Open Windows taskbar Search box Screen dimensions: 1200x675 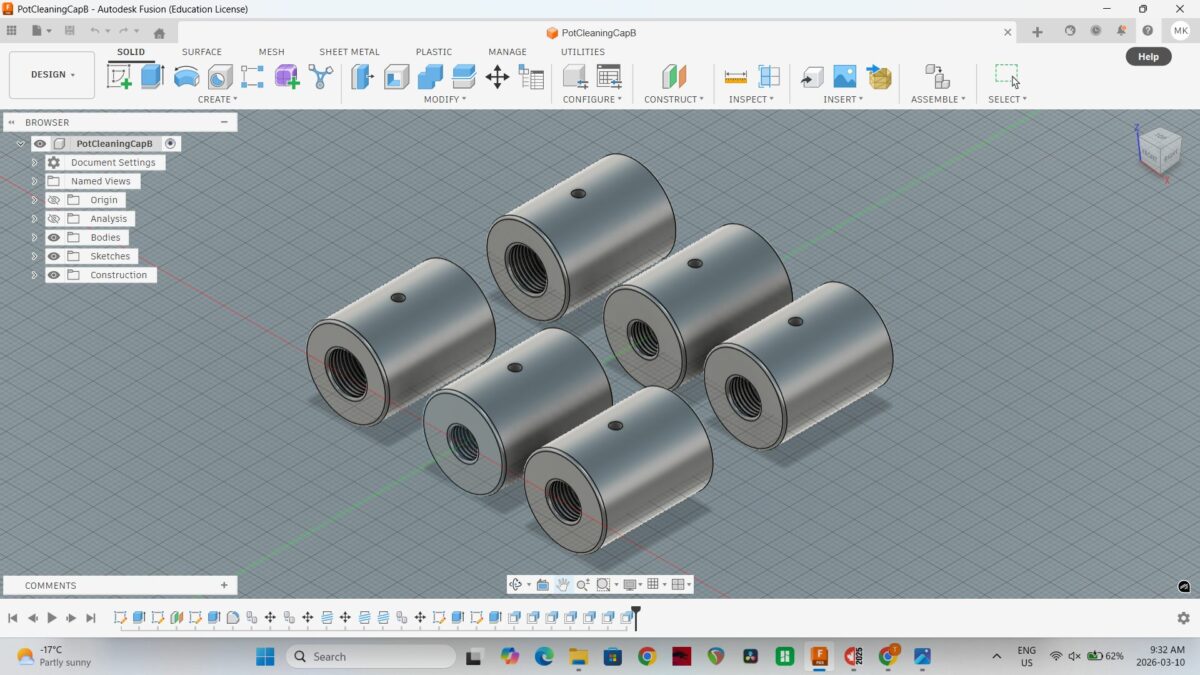coord(370,657)
